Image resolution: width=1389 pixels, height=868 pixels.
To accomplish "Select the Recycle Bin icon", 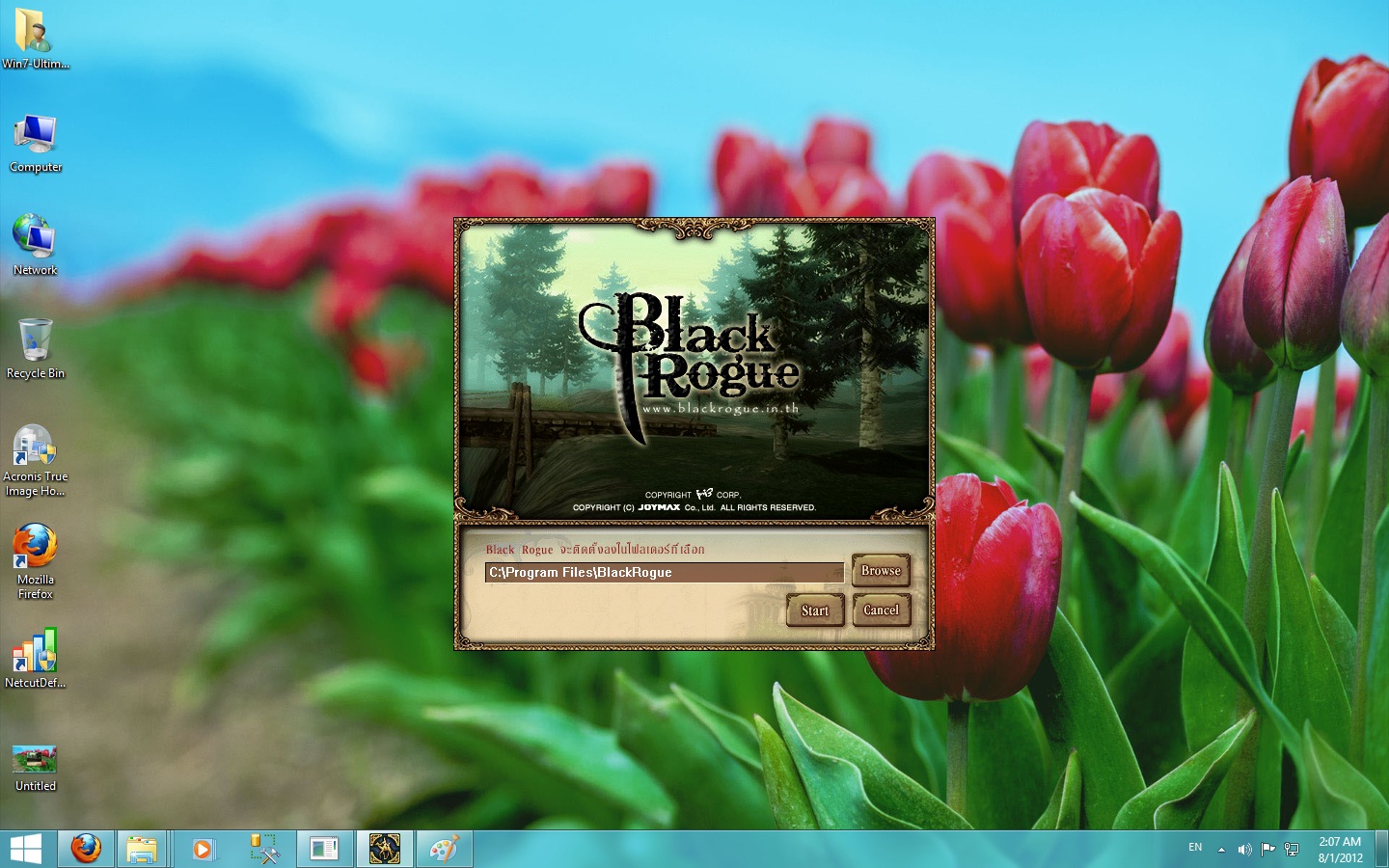I will pos(35,348).
